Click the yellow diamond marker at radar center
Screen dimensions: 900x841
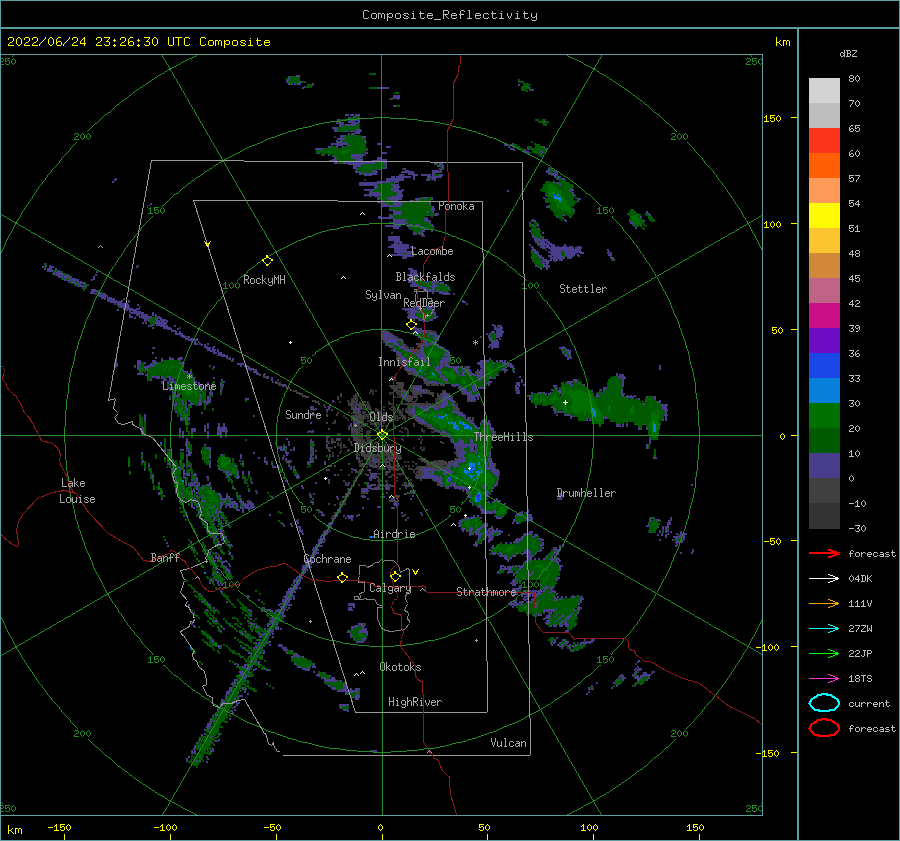[x=382, y=435]
